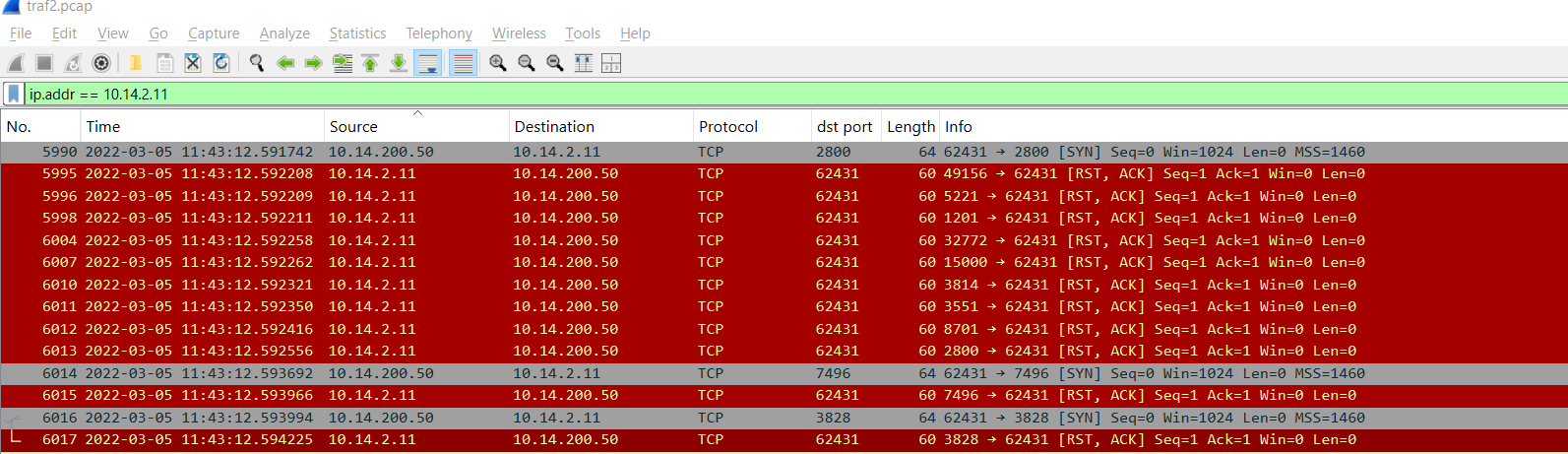Sort by the Info column header
This screenshot has width=1568, height=454.
pyautogui.click(x=1253, y=126)
